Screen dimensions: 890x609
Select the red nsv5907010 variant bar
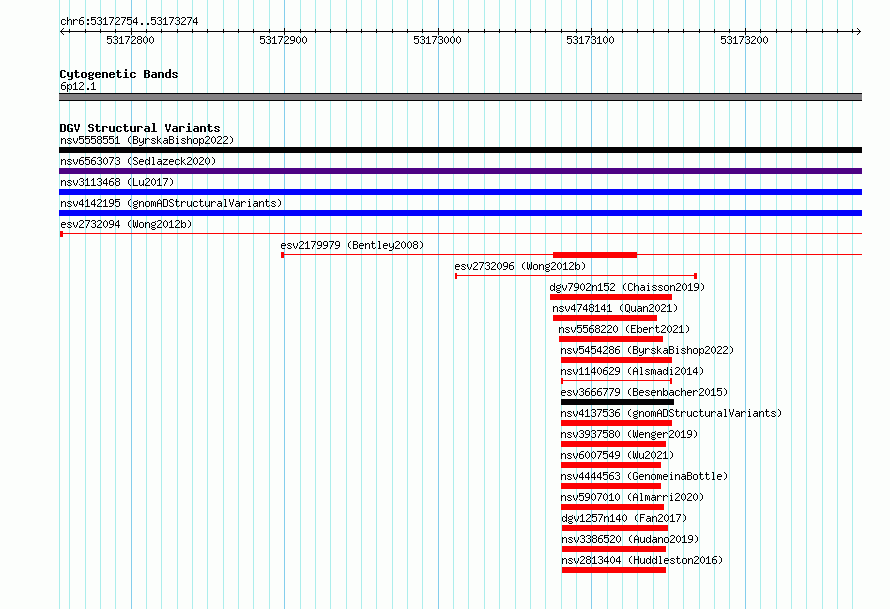click(x=612, y=507)
